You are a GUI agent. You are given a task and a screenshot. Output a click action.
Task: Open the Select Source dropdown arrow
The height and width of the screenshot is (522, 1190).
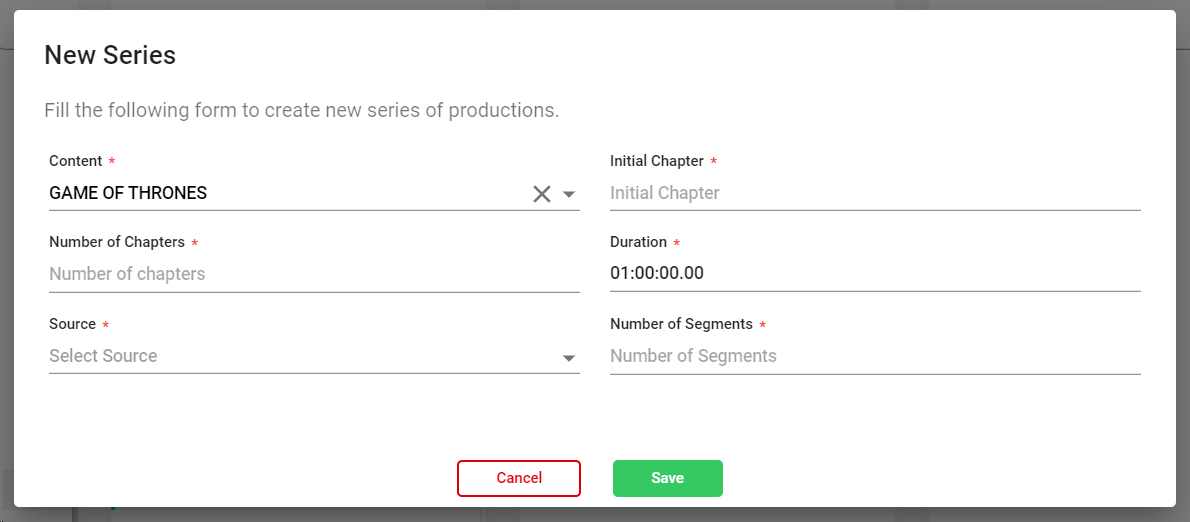click(569, 357)
